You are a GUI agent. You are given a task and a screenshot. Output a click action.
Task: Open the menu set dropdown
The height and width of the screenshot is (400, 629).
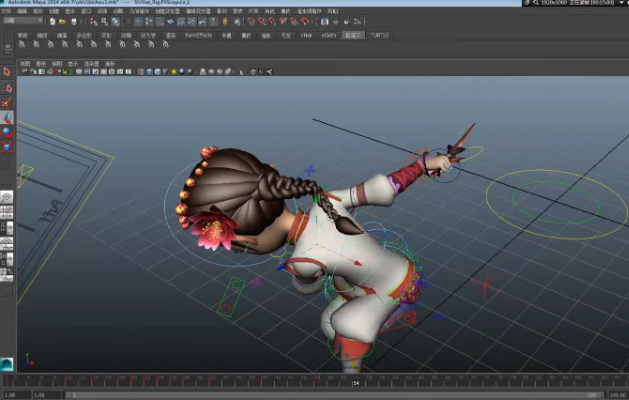click(x=23, y=20)
